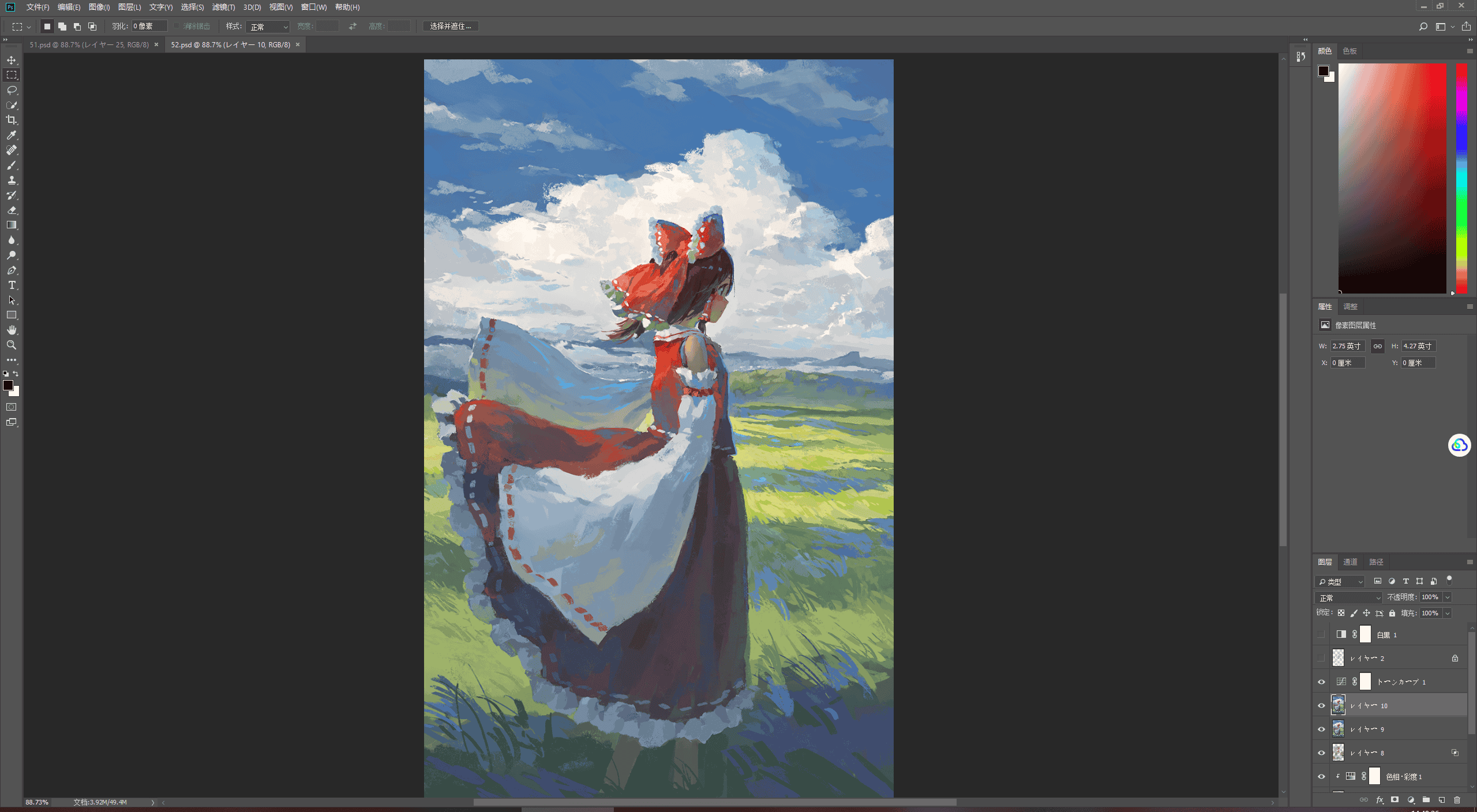Screen dimensions: 1477x812
Task: Hide the レイヤー 10 layer
Action: (1321, 705)
